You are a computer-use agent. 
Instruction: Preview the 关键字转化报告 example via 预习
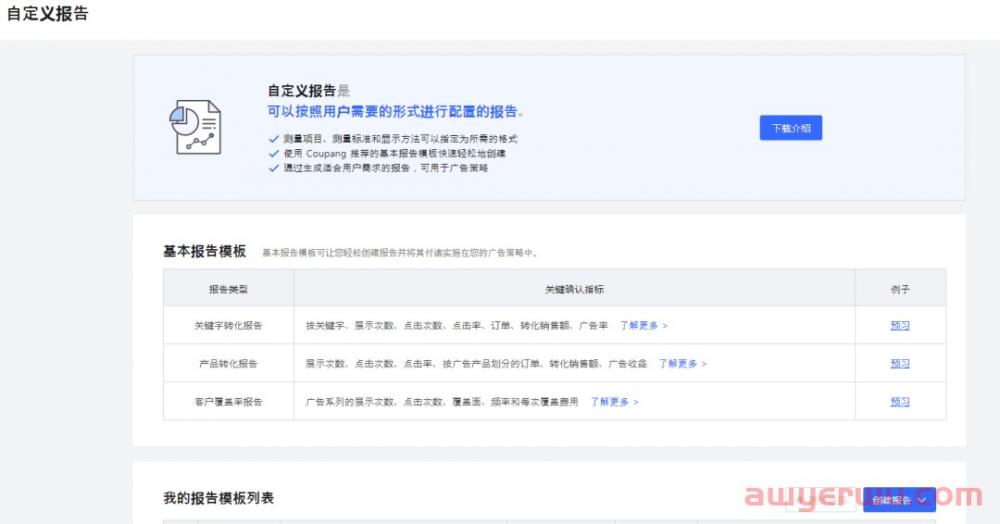coord(900,326)
